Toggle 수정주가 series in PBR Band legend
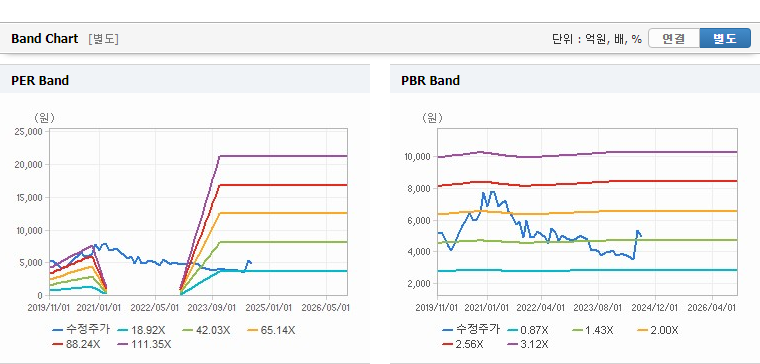The height and width of the screenshot is (364, 760). pos(471,330)
